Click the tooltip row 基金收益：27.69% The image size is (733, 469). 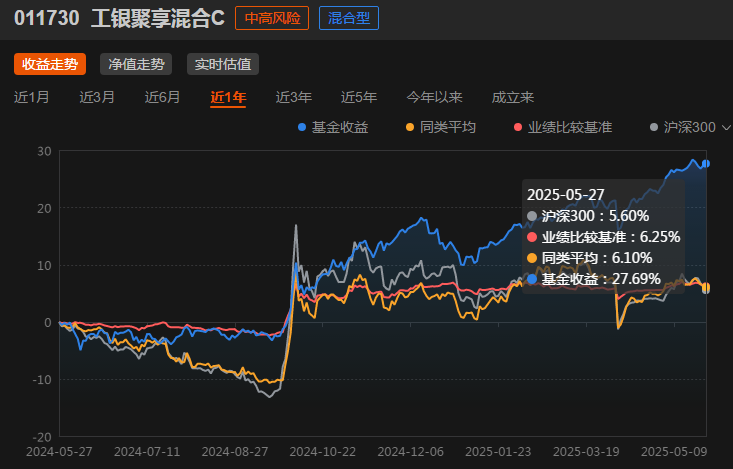tap(594, 279)
